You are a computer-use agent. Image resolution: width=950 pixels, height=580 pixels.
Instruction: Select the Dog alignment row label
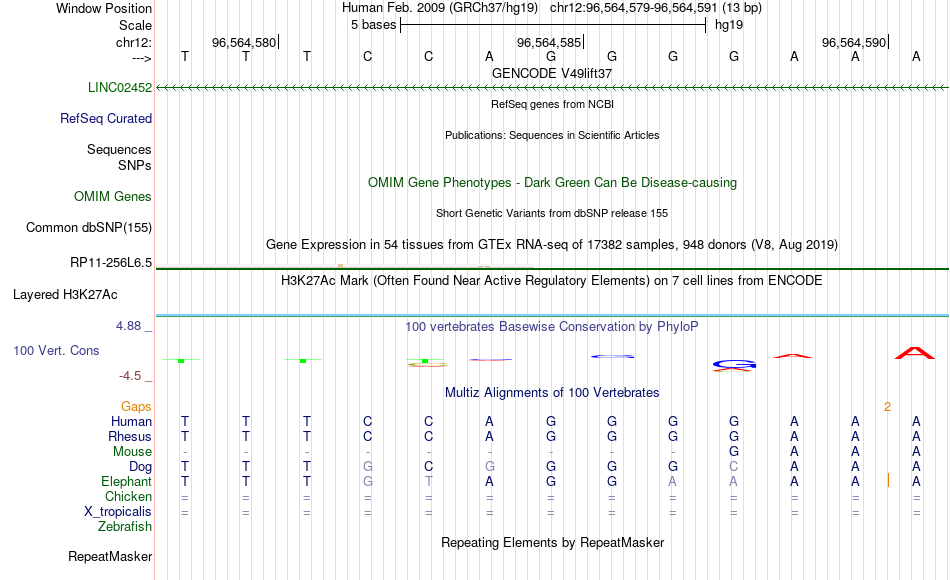(x=141, y=467)
